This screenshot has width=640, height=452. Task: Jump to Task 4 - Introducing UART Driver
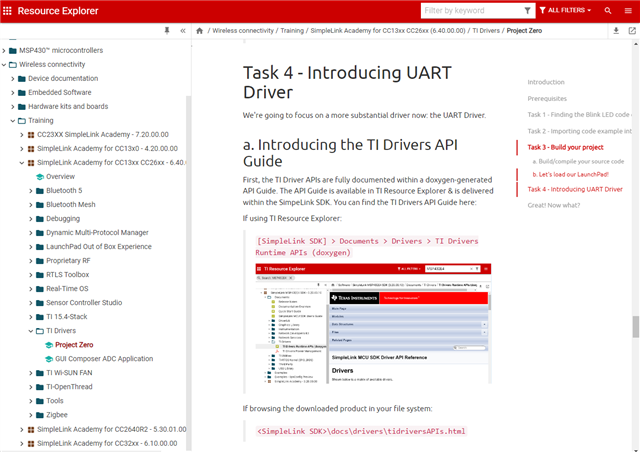coord(575,189)
